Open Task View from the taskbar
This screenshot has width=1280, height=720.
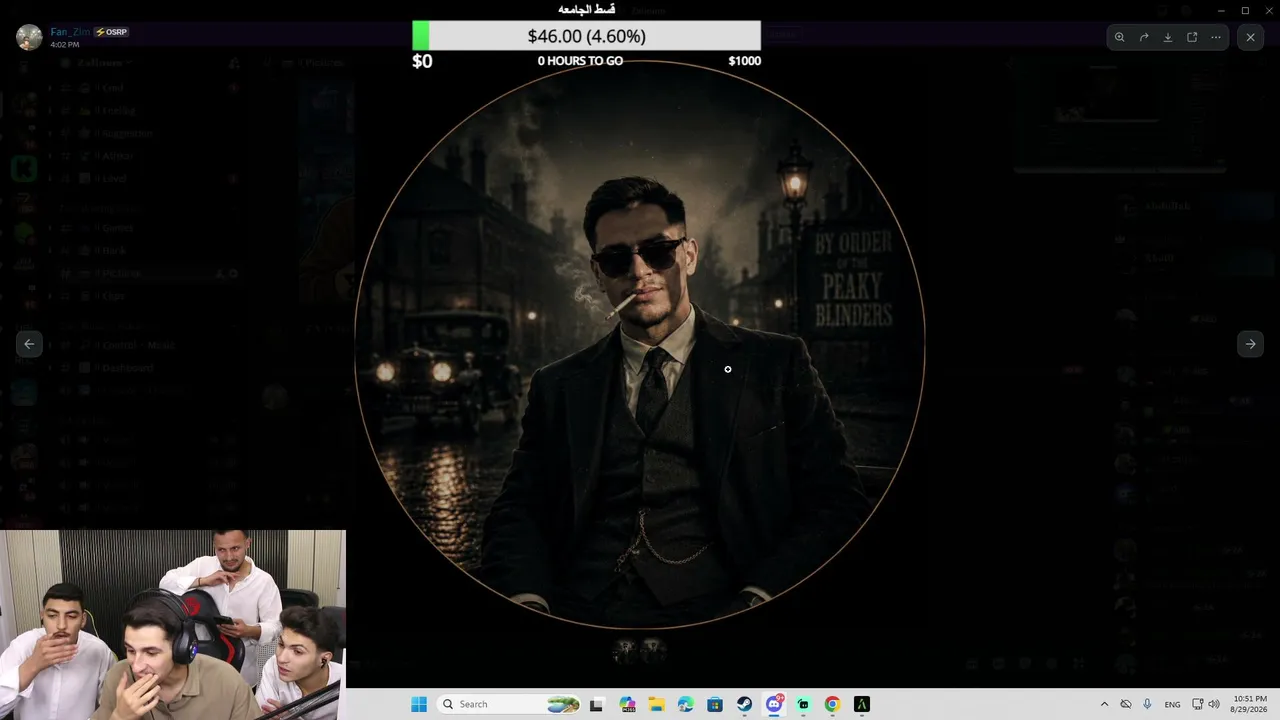597,704
